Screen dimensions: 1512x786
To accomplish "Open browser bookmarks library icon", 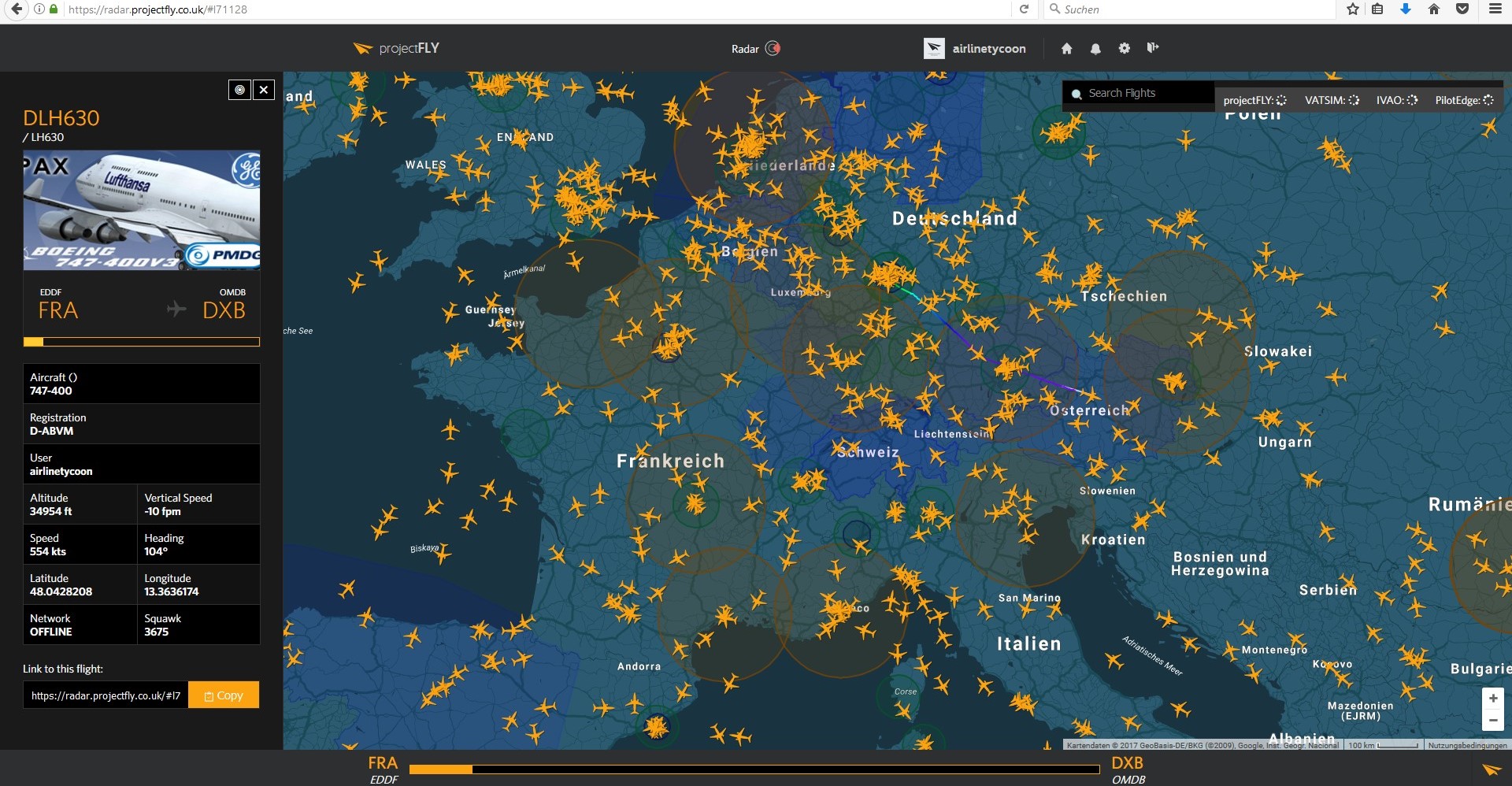I will pos(1377,9).
